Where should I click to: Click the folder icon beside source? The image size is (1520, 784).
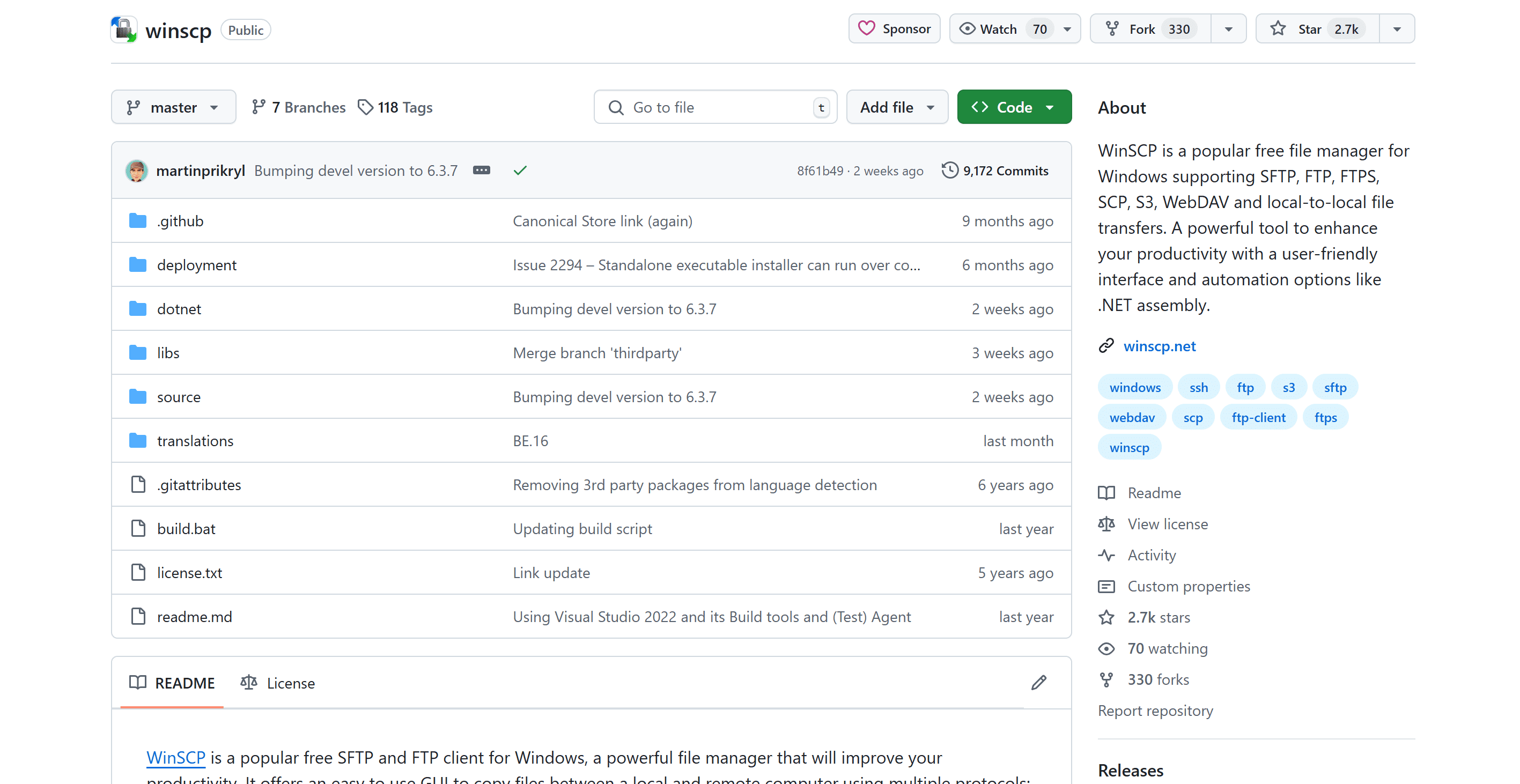137,396
